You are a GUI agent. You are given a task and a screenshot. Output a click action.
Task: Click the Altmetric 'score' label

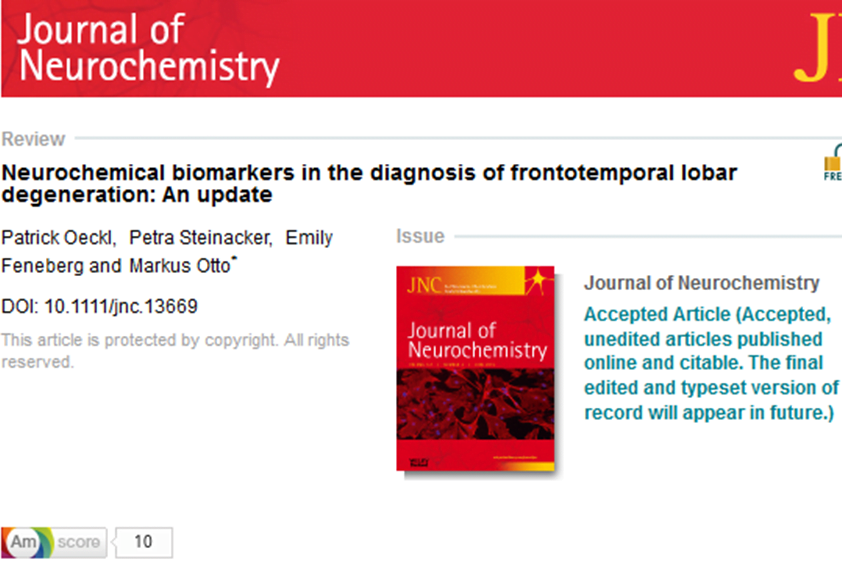78,542
